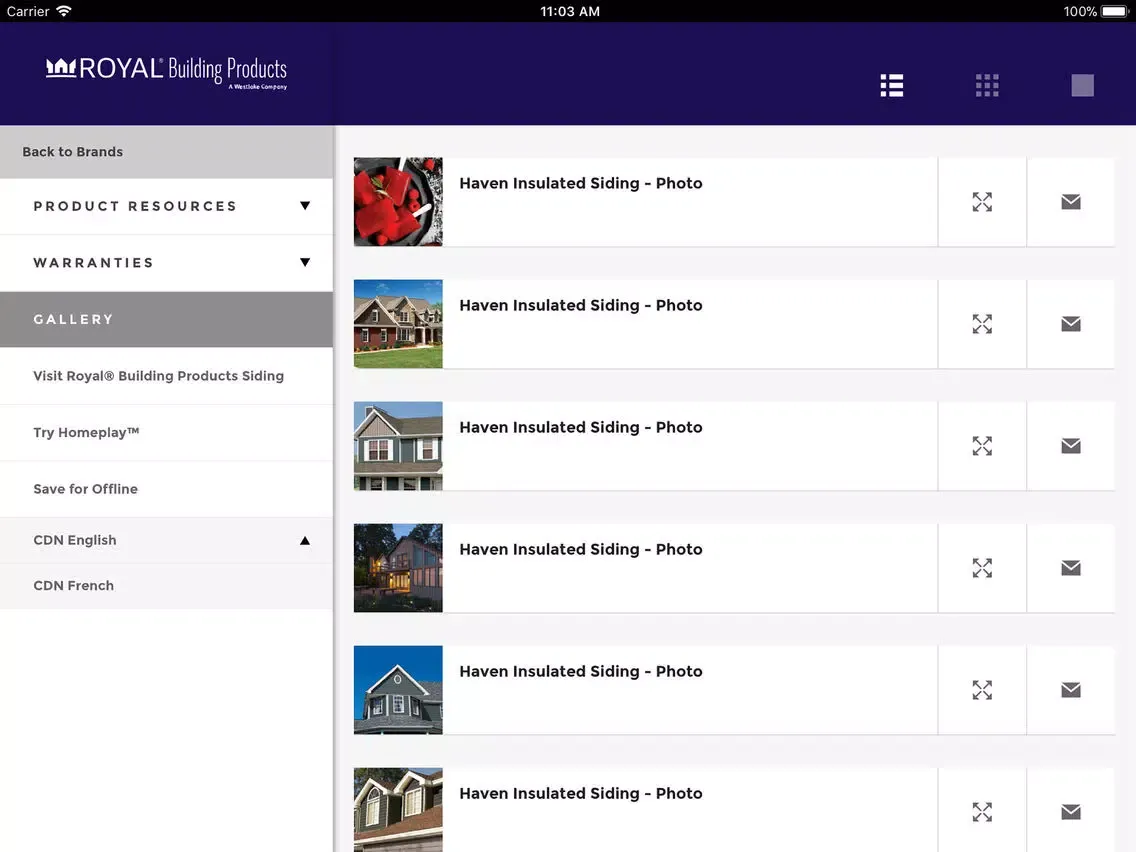Tap the Royal Building Products logo
This screenshot has width=1136, height=852.
167,72
